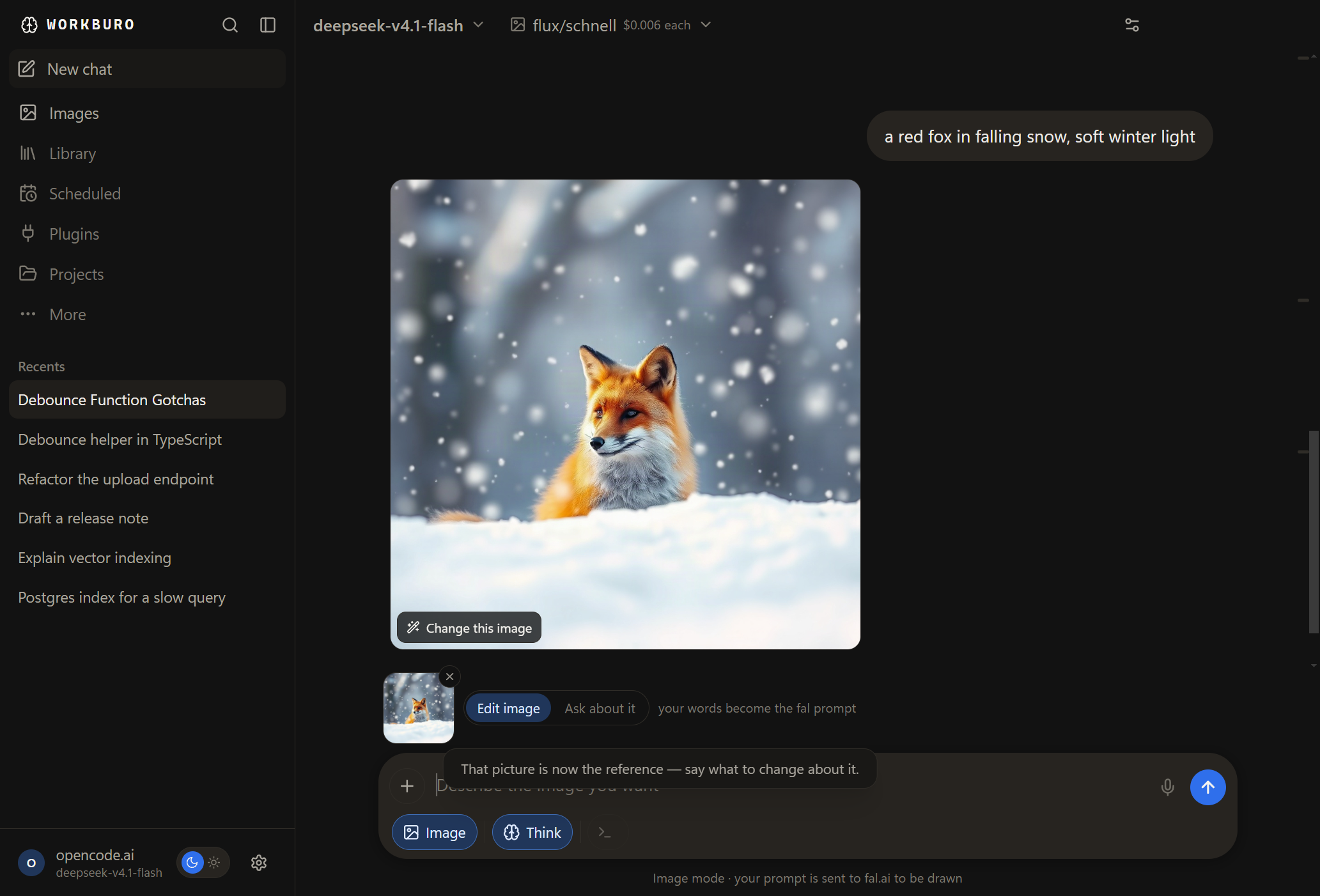Click the conversation vertical scrollbar thumb
1320x896 pixels.
1314,532
